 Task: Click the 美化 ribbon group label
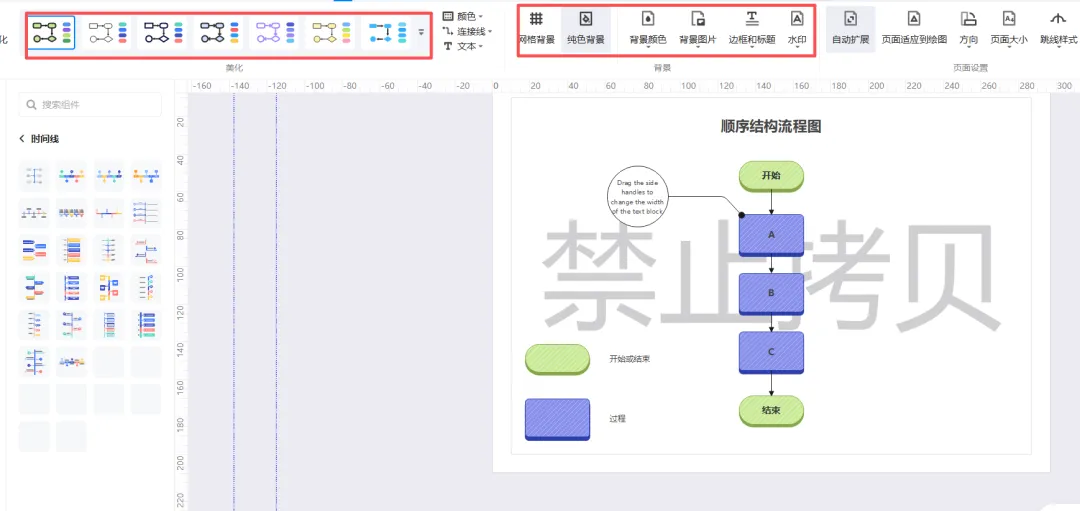coord(234,68)
